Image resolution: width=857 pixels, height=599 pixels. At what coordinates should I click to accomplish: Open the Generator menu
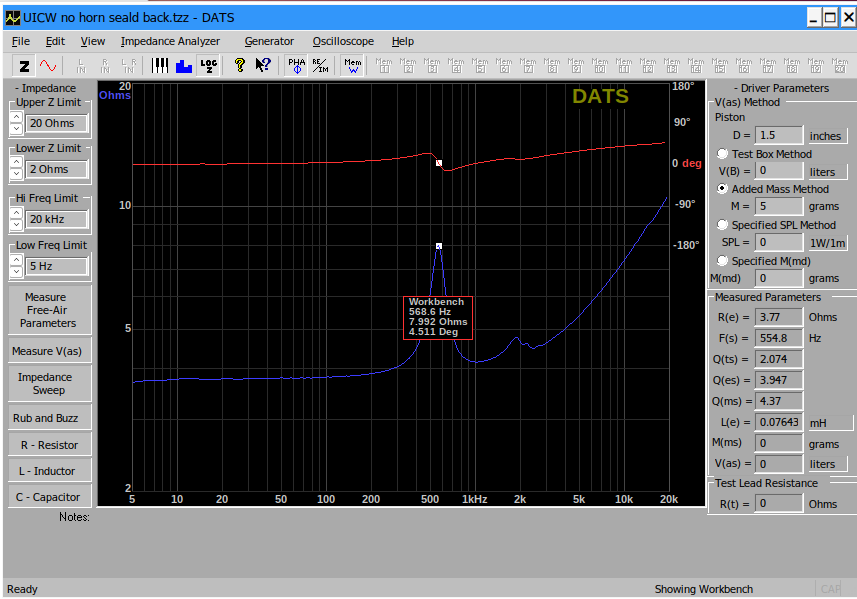point(269,42)
